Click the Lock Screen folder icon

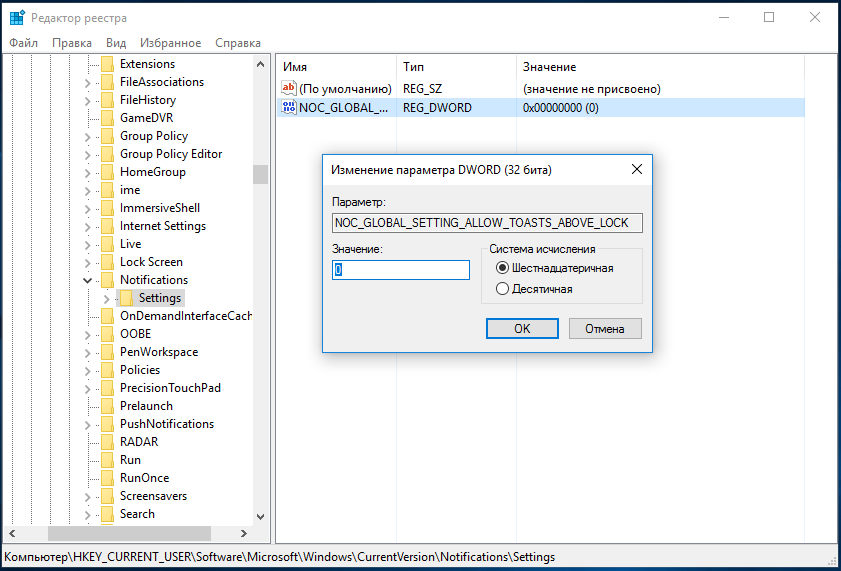click(107, 262)
